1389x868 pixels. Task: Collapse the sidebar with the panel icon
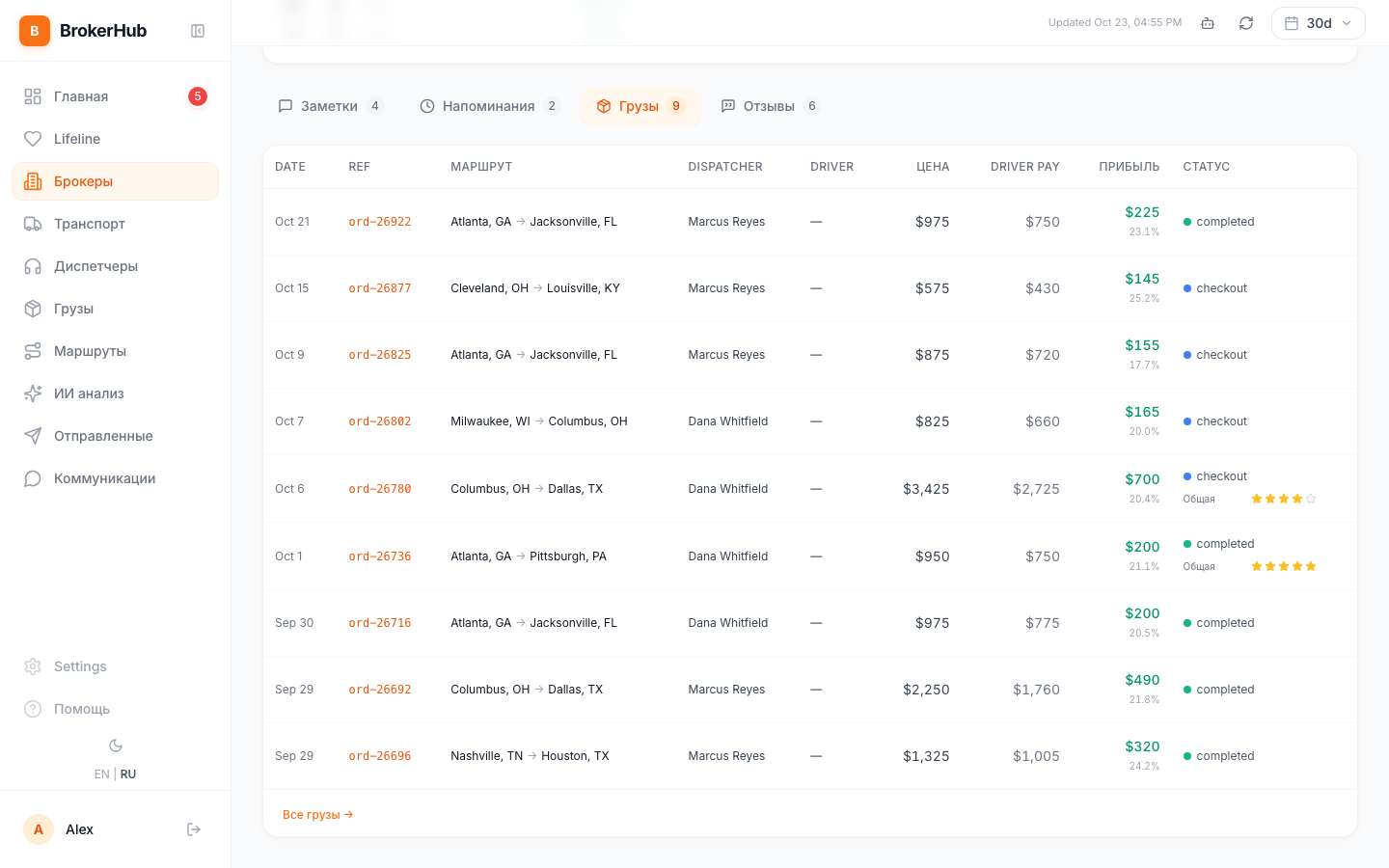coord(198,31)
